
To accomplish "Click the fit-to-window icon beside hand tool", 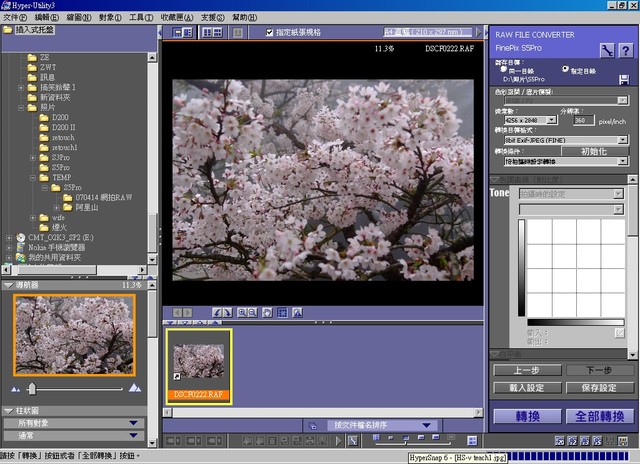I will click(x=282, y=313).
